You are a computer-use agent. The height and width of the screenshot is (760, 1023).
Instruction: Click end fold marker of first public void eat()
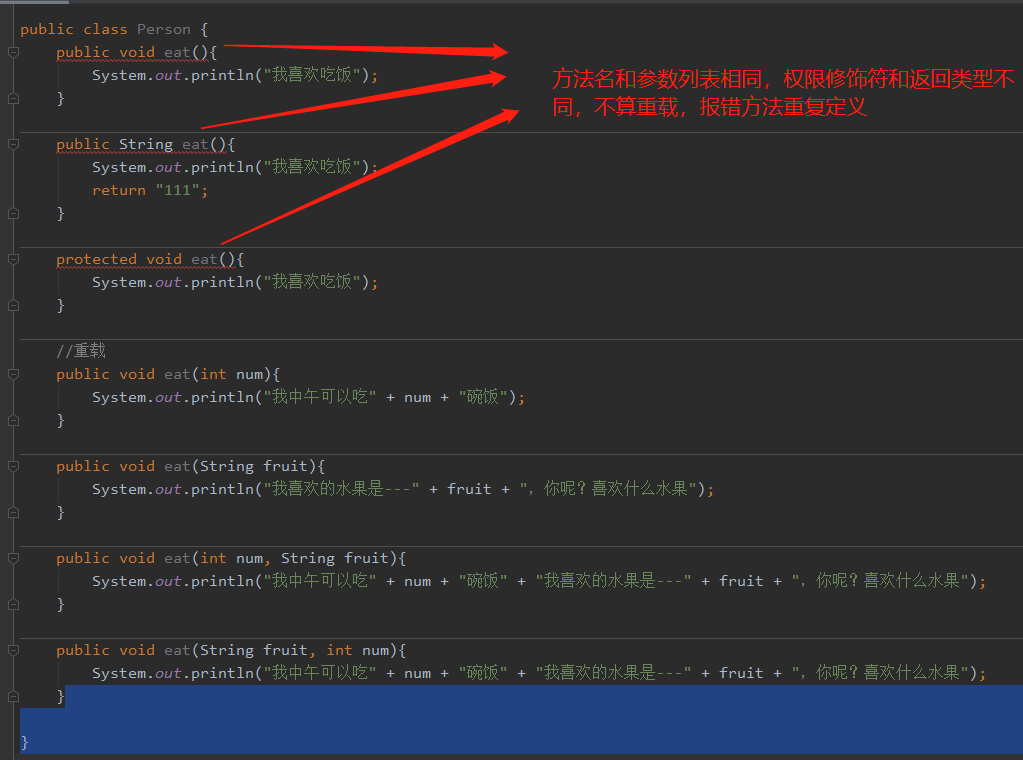click(13, 99)
